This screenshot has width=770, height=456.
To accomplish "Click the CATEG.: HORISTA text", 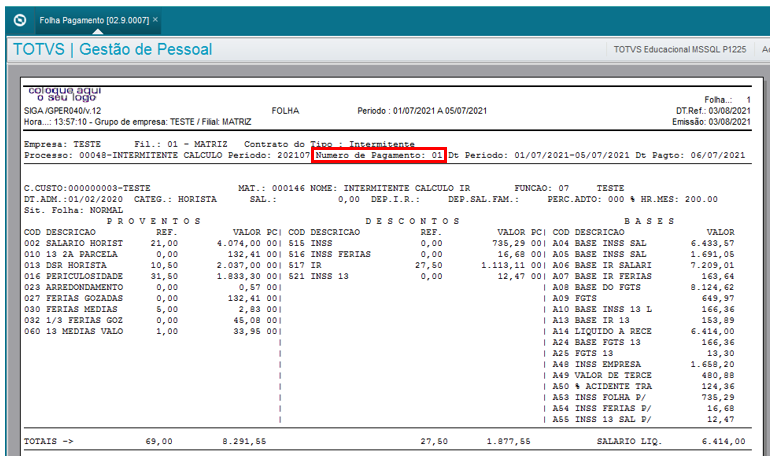I will pyautogui.click(x=175, y=199).
